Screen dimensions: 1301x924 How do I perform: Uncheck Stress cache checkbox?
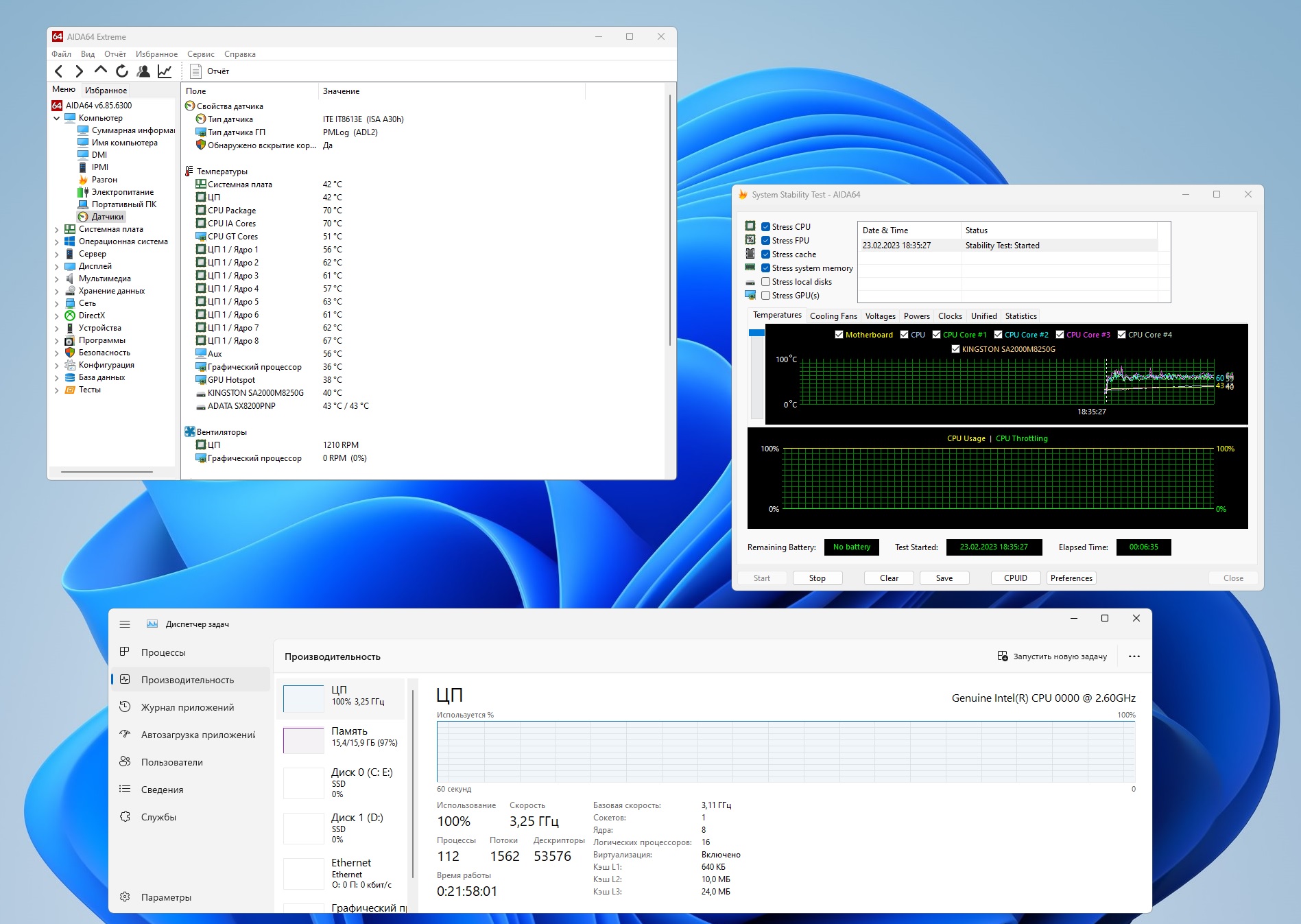coord(765,254)
